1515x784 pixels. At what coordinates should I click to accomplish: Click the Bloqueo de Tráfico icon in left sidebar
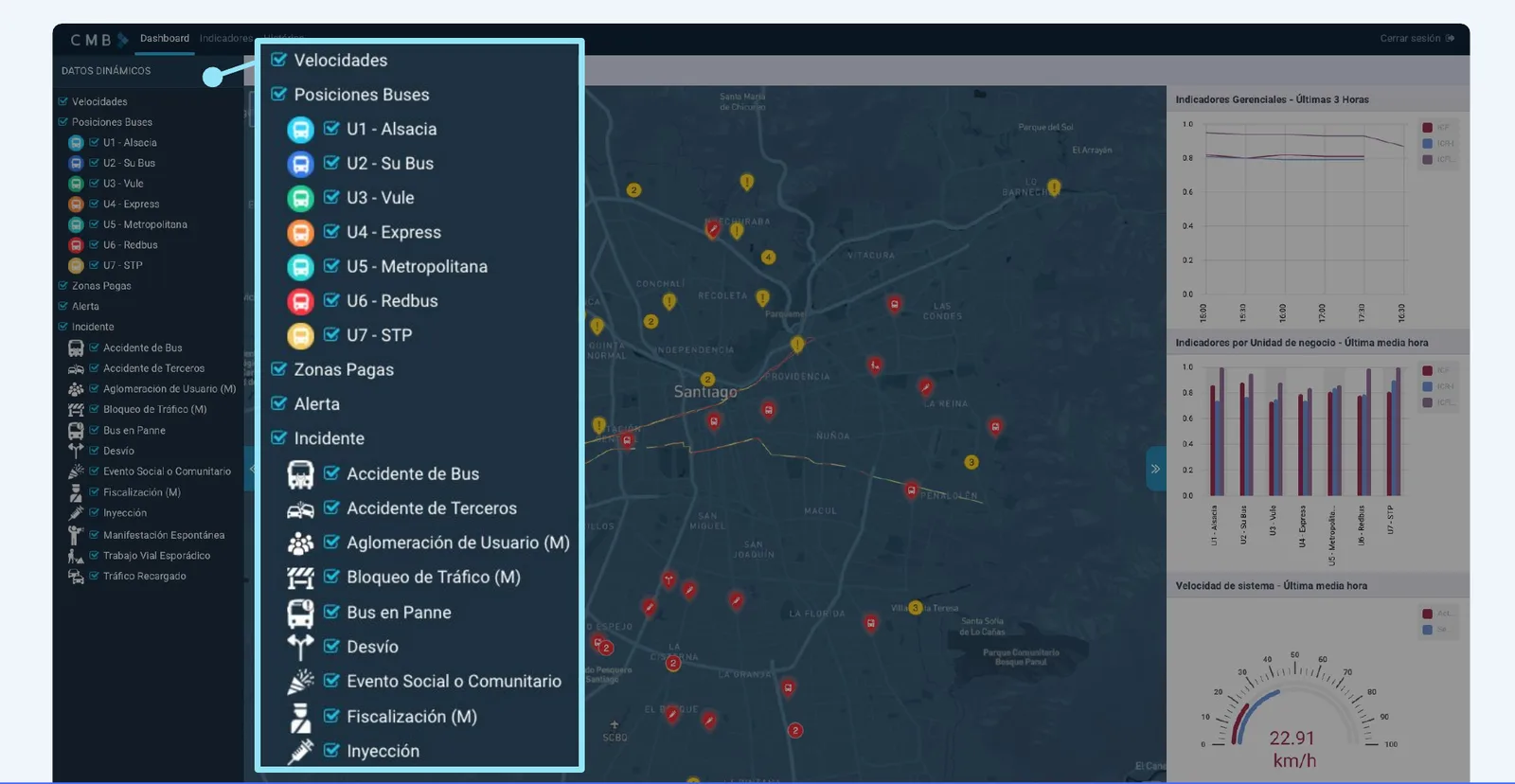click(x=76, y=410)
